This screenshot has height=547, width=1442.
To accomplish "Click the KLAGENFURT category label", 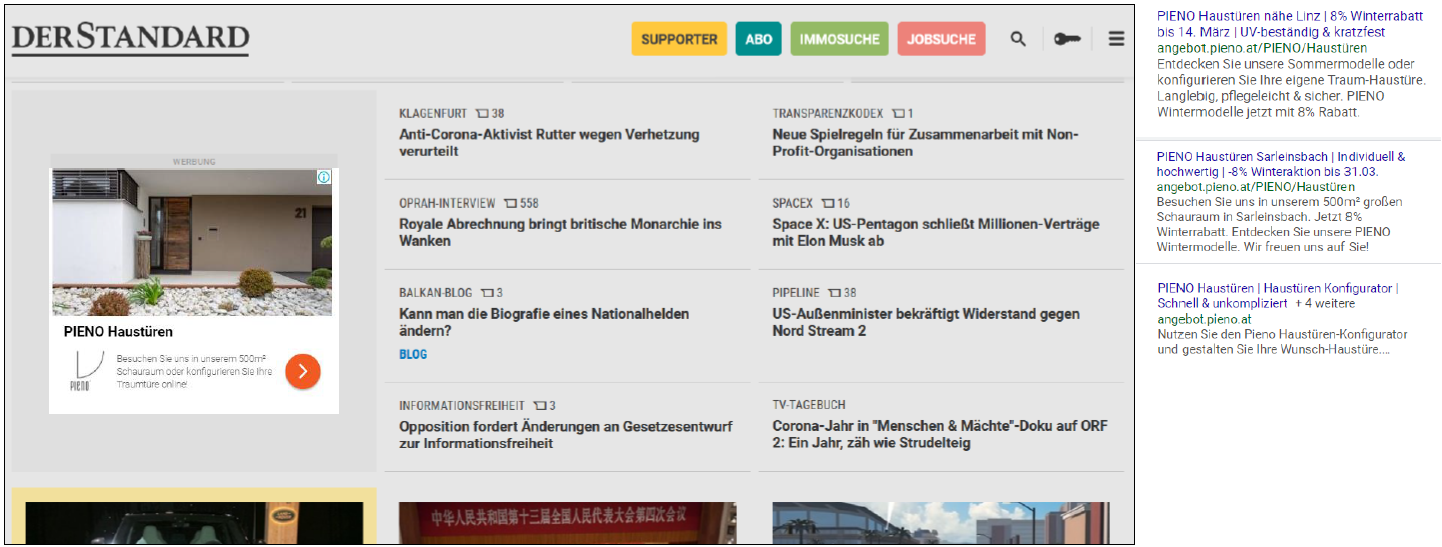I will 433,114.
